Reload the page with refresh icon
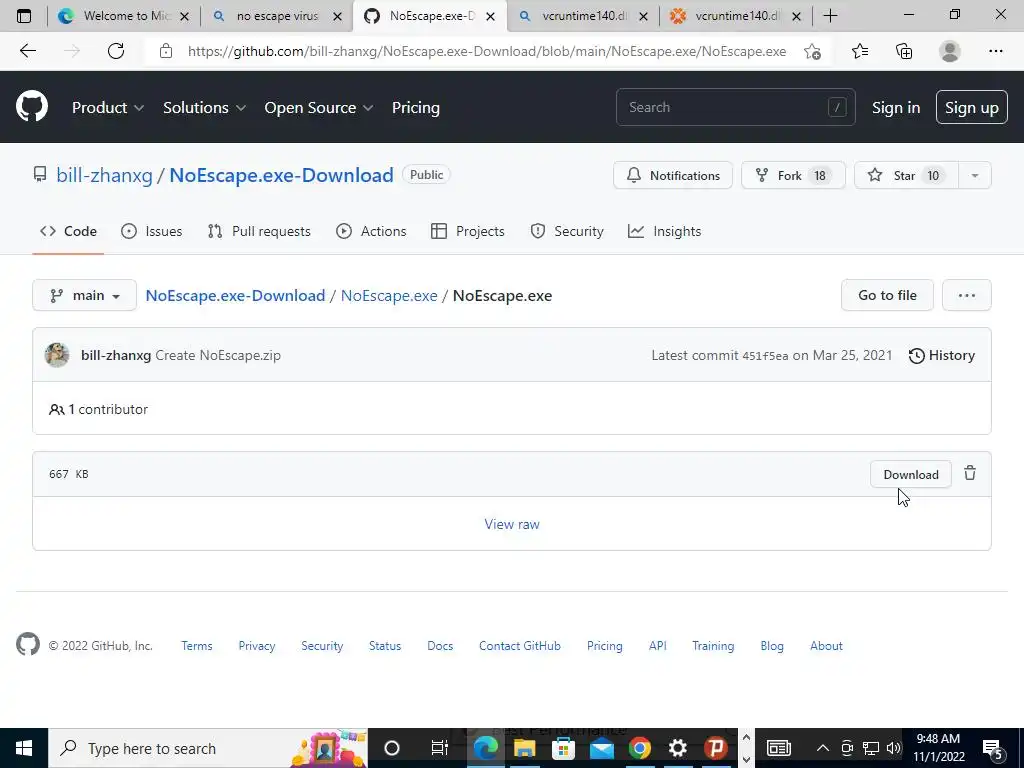 click(116, 51)
